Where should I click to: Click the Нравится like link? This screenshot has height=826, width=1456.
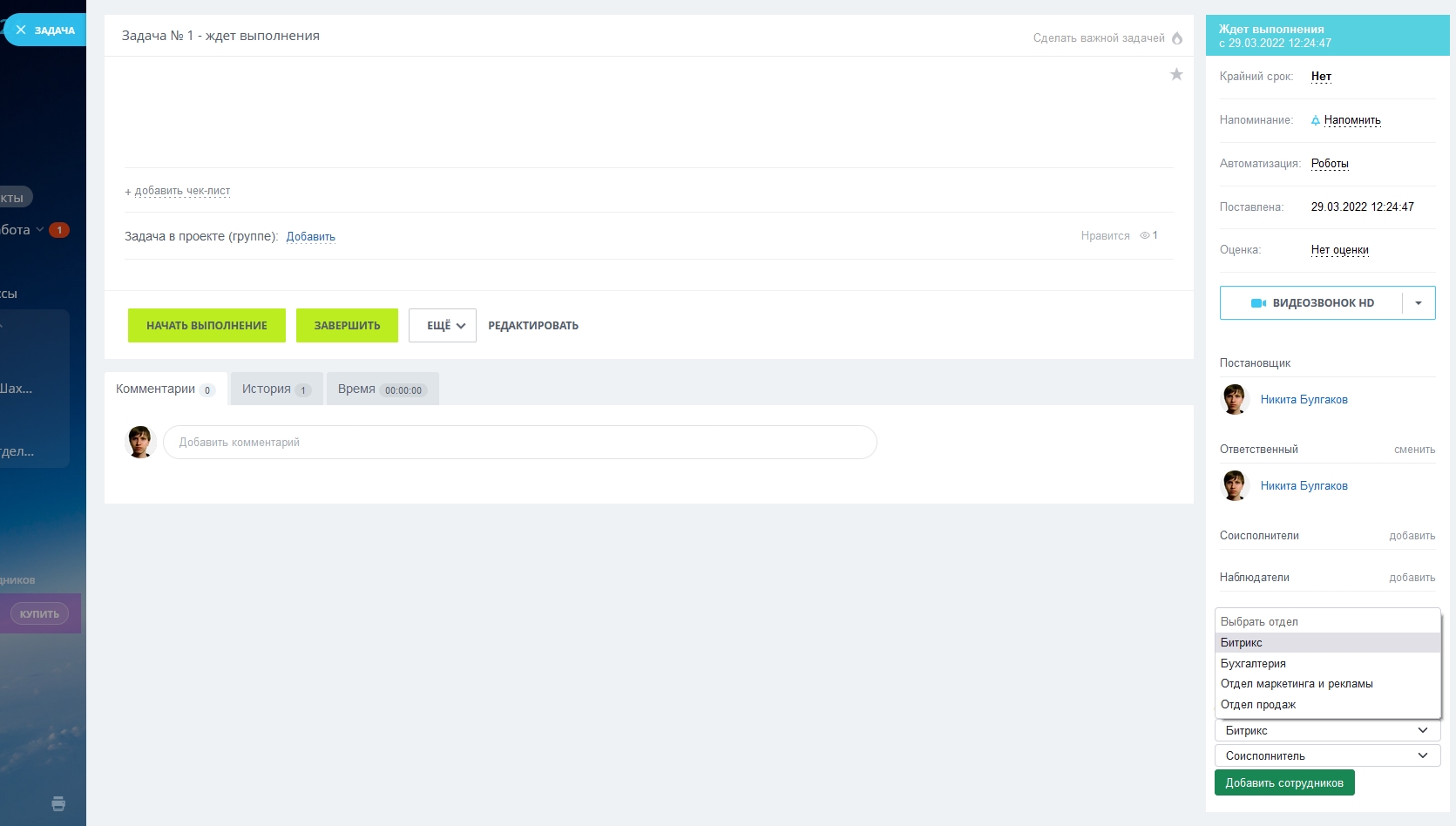(x=1105, y=236)
